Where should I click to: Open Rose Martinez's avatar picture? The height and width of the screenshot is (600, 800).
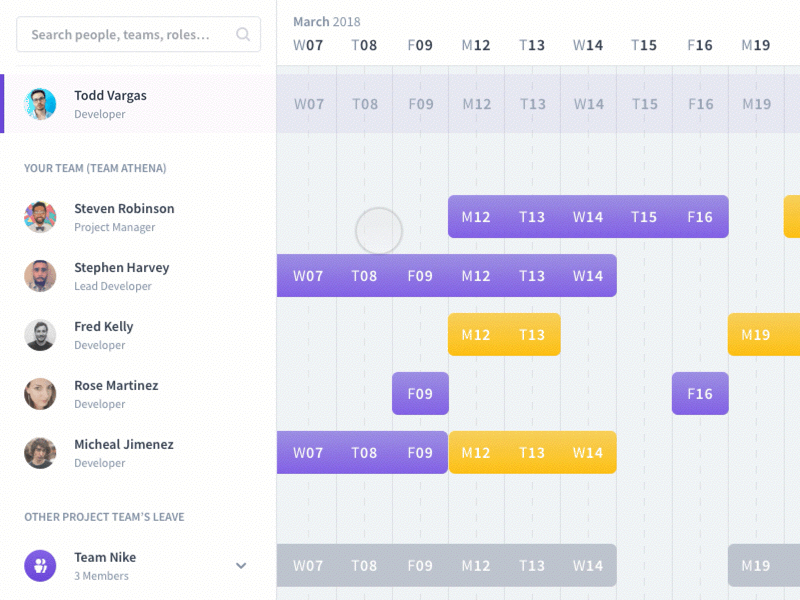tap(40, 394)
